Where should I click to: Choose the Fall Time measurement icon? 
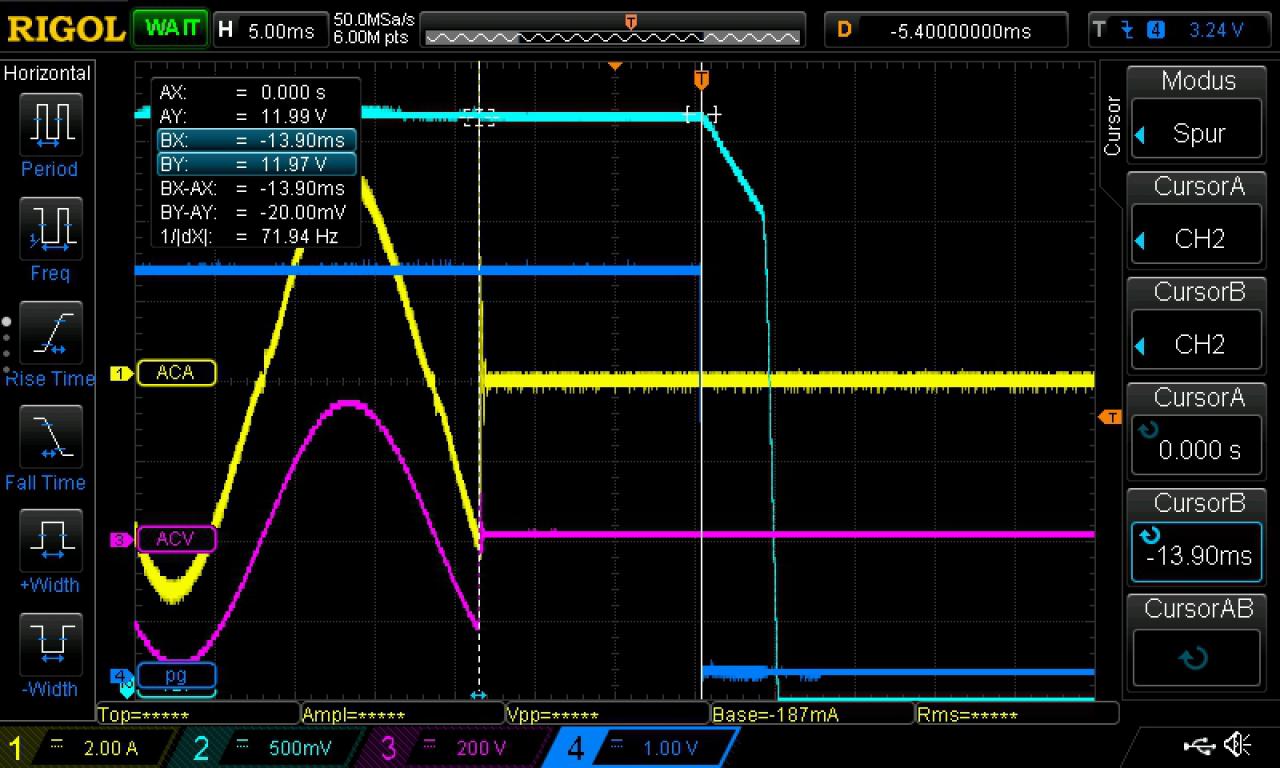pyautogui.click(x=49, y=439)
